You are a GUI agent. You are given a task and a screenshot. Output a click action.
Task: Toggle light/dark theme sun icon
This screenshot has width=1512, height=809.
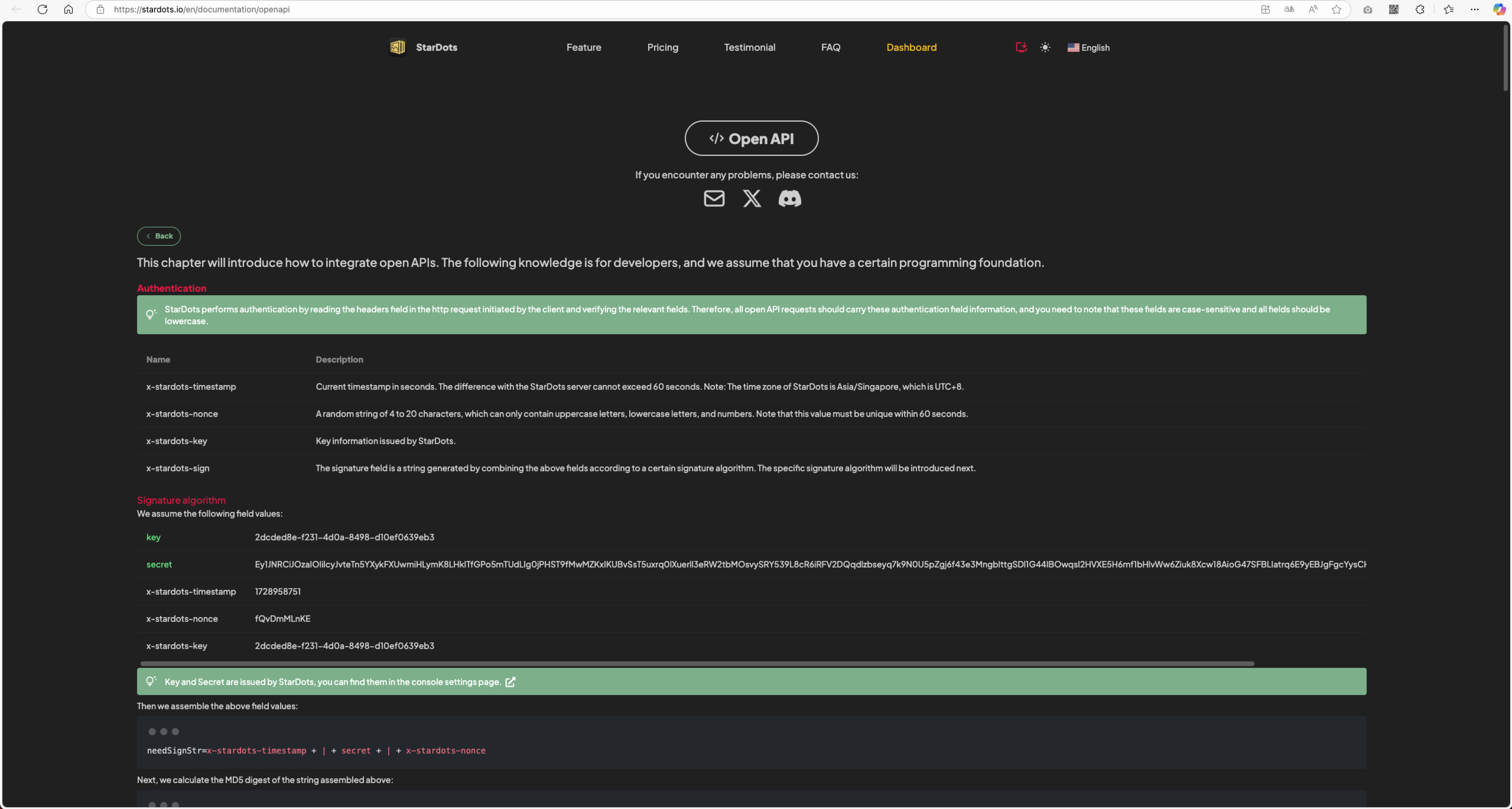click(x=1045, y=47)
